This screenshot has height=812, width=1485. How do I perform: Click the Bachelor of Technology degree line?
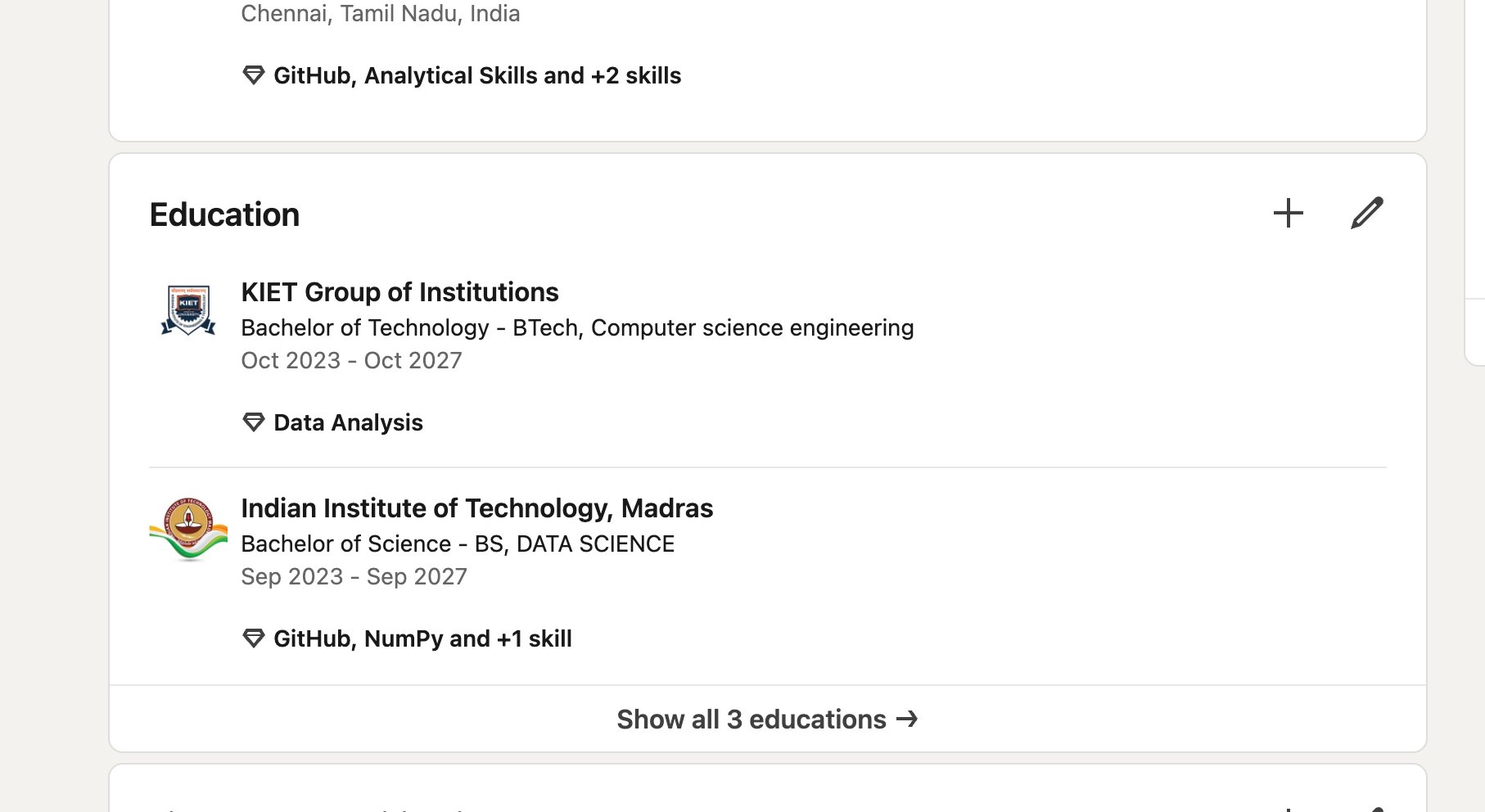(x=577, y=327)
